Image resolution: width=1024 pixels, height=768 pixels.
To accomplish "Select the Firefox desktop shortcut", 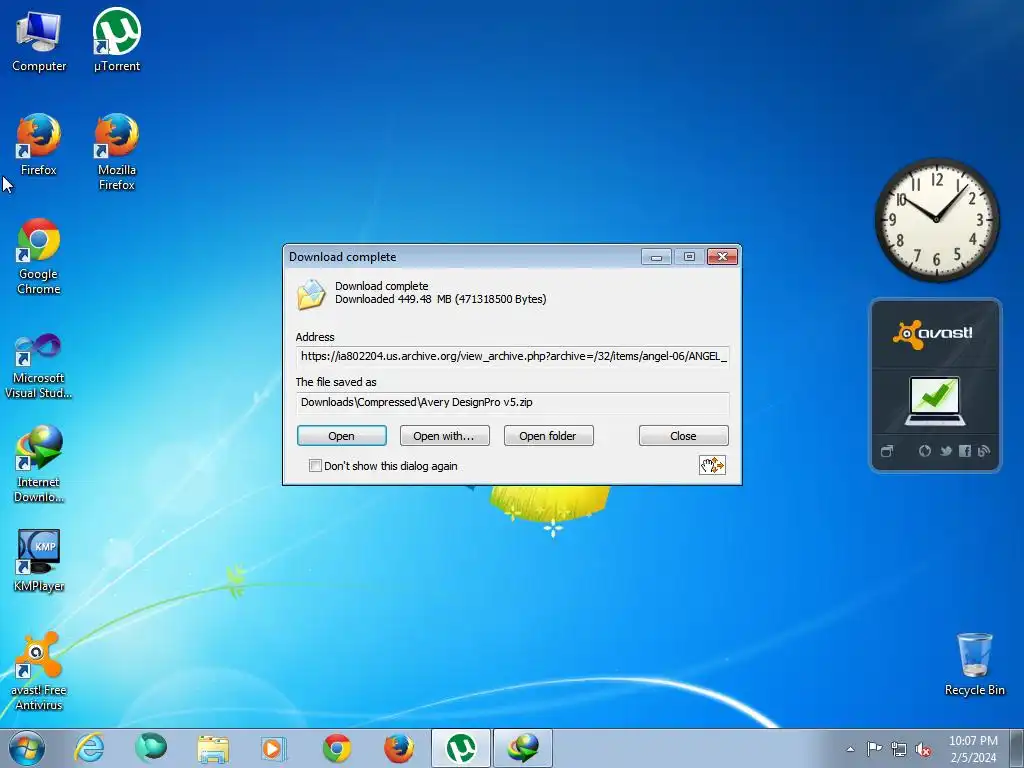I will (39, 144).
